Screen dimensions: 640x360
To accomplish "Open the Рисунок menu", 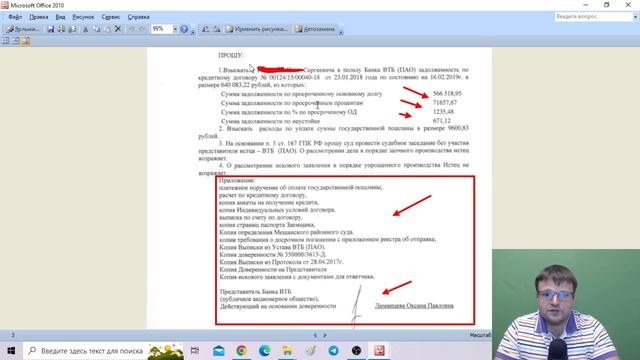I will pos(83,17).
